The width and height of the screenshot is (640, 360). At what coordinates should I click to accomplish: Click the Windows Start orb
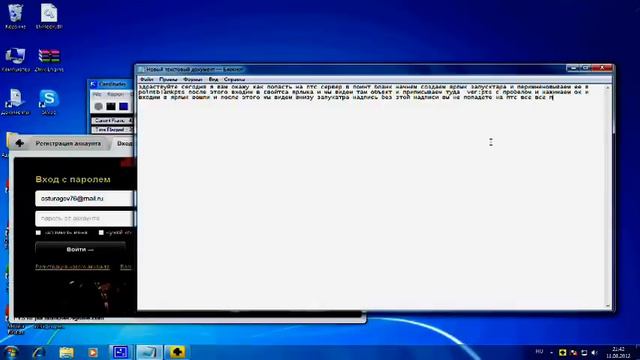point(11,352)
